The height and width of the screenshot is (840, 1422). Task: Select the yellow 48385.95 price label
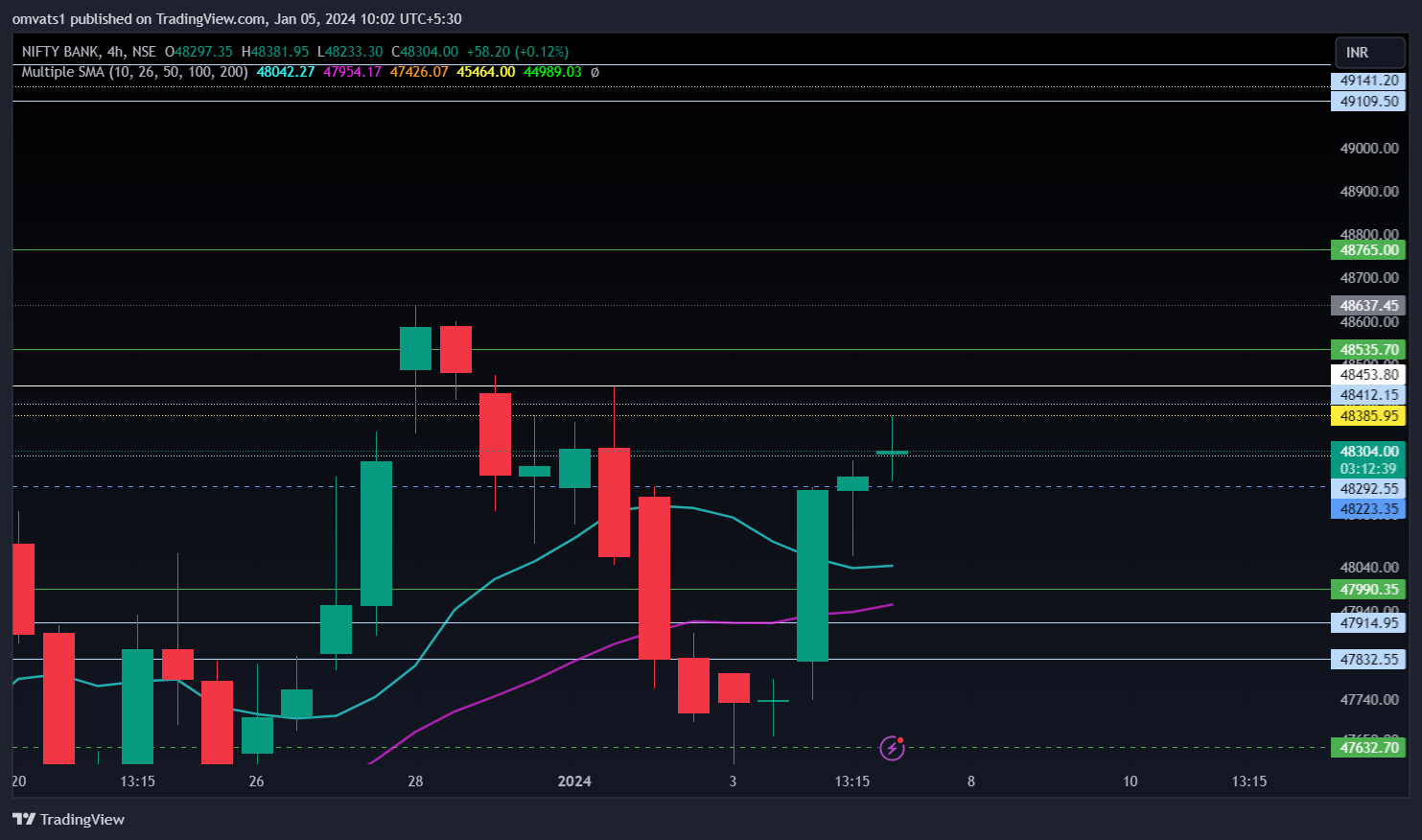coord(1368,416)
